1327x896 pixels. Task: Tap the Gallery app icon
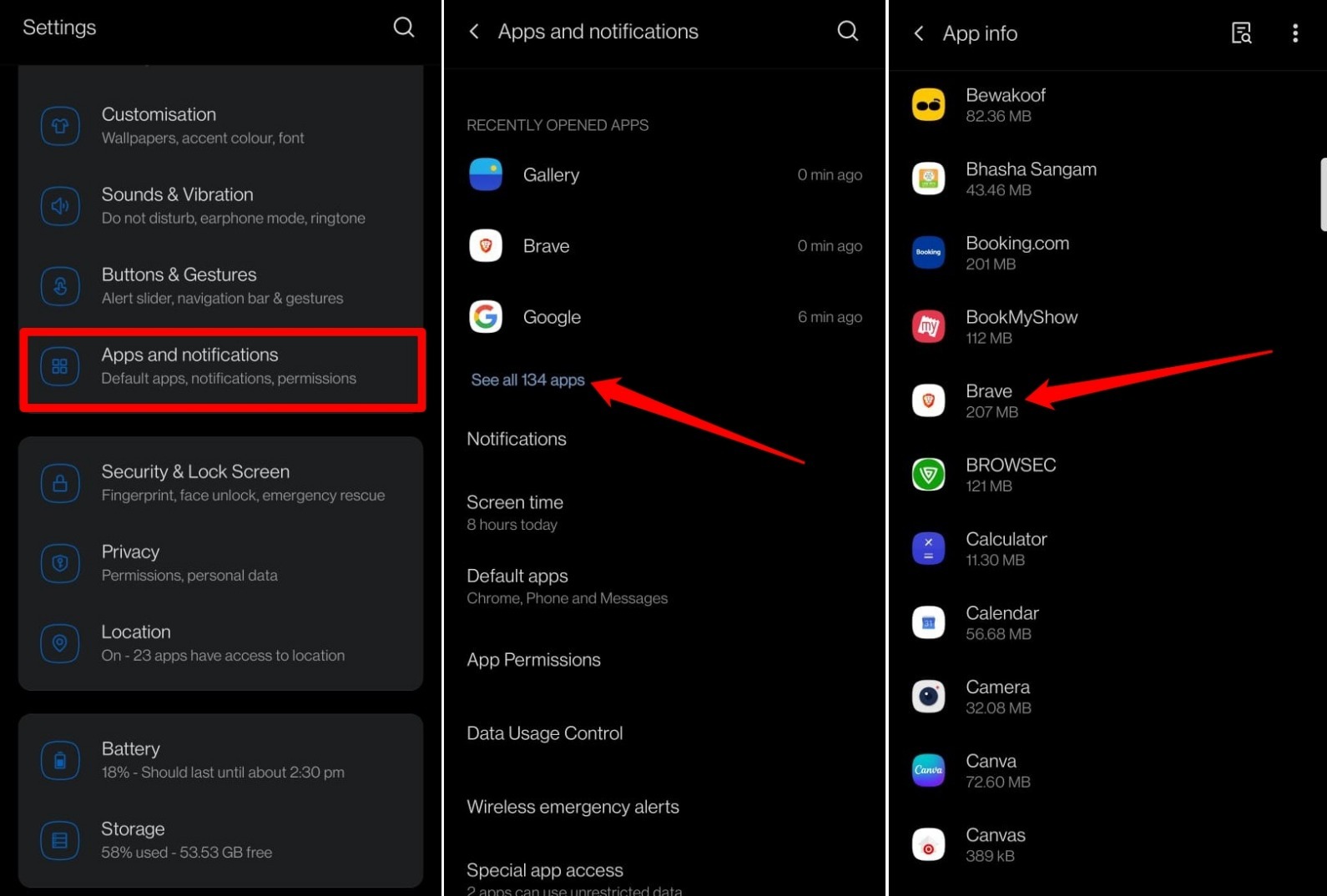click(486, 174)
